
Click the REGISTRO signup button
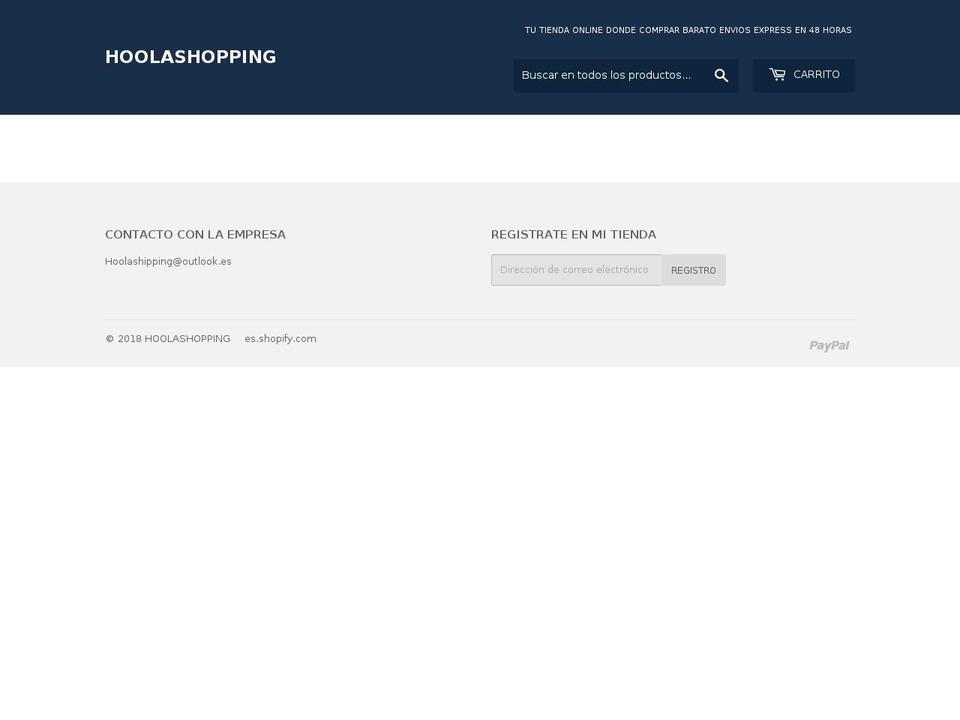click(x=694, y=270)
